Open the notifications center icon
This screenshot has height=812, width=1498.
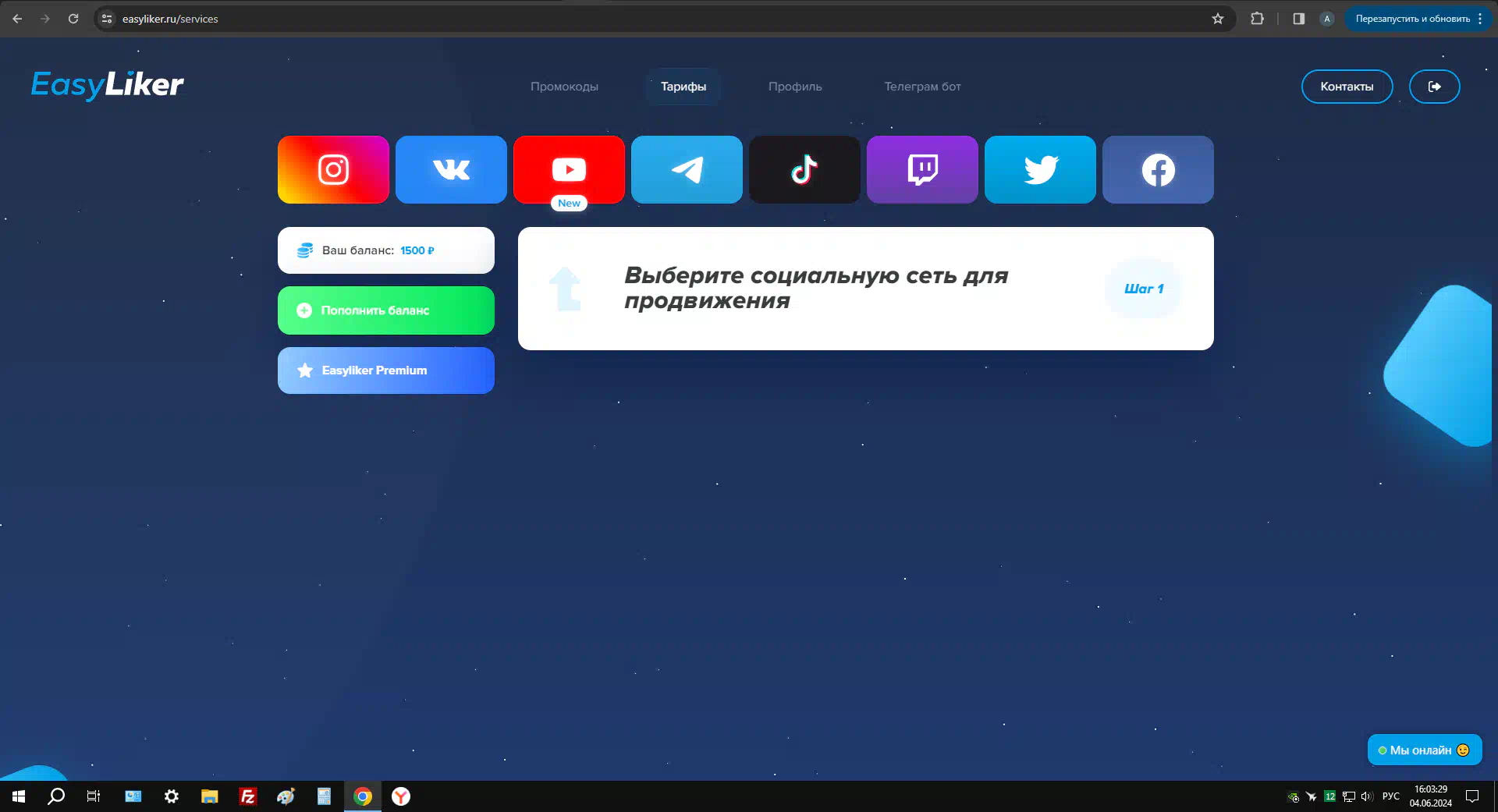1472,796
